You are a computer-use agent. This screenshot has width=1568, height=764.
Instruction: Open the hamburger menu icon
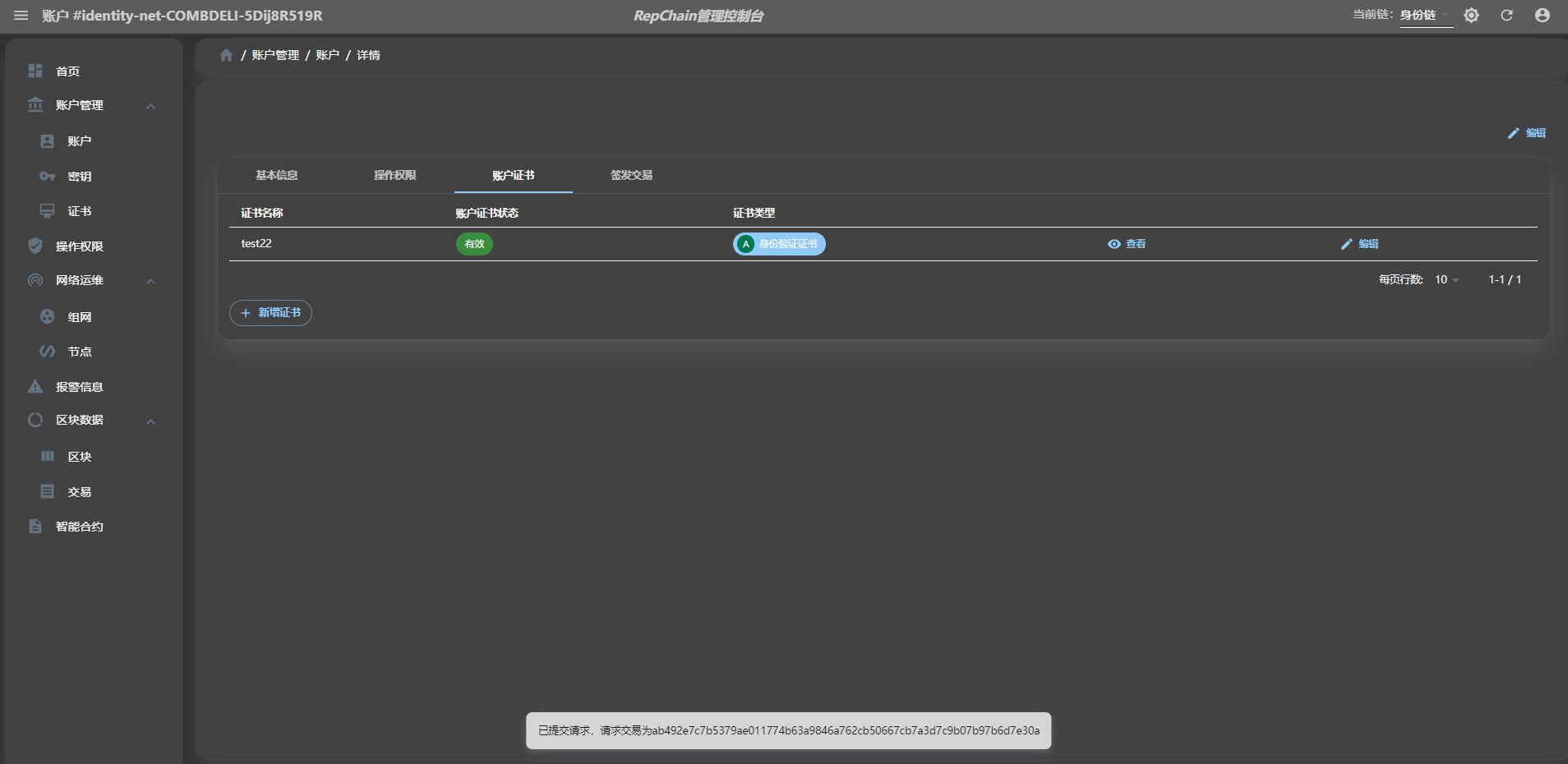(x=21, y=16)
